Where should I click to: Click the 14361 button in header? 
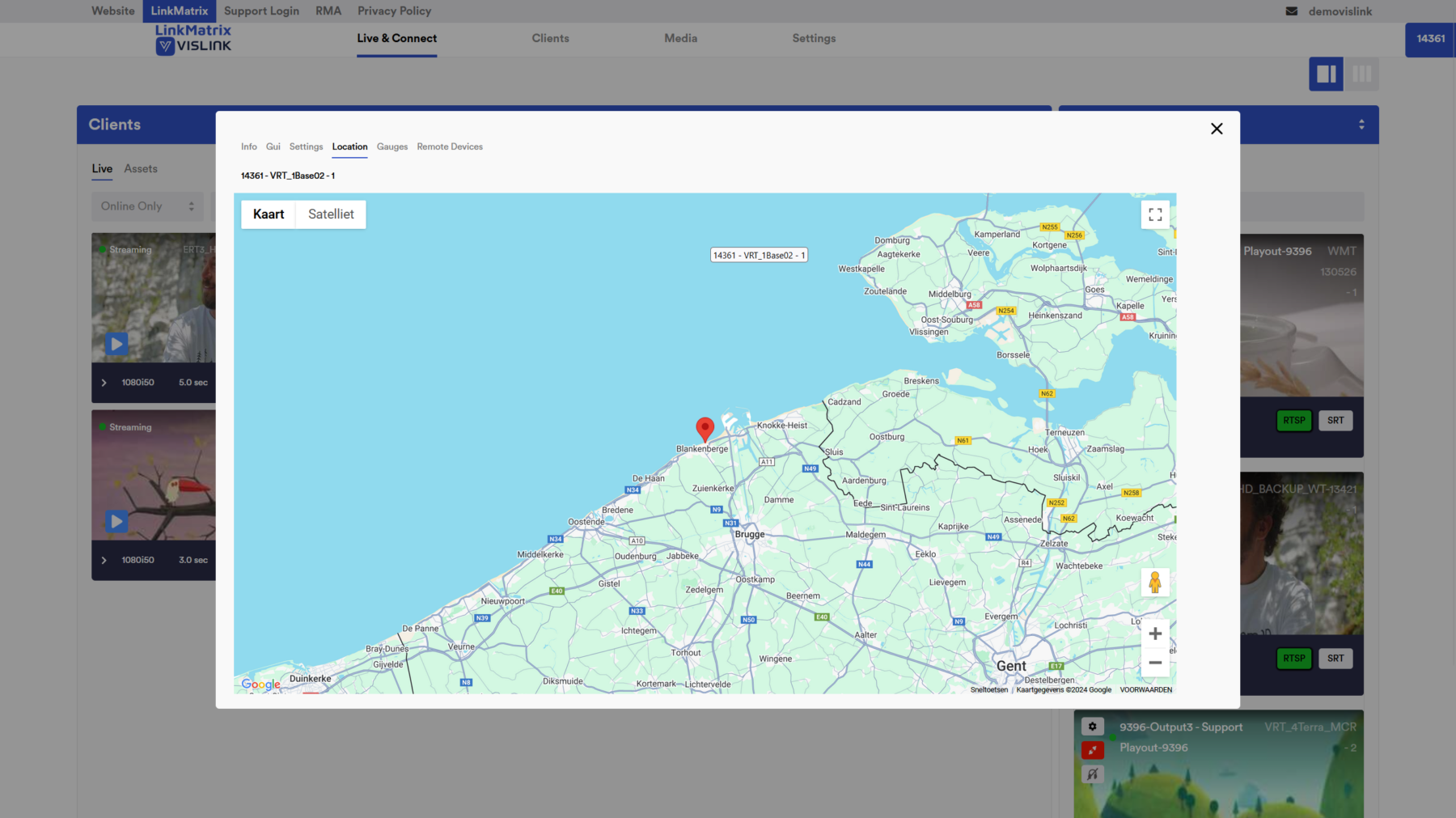coord(1430,39)
